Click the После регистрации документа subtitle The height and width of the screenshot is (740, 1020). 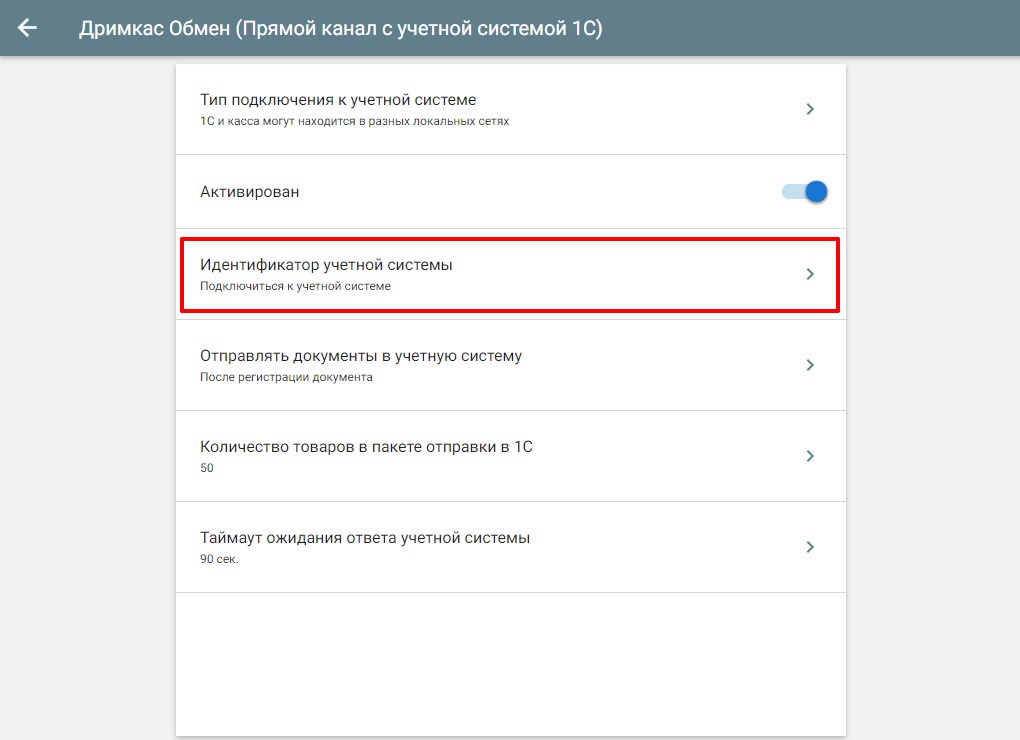(286, 377)
